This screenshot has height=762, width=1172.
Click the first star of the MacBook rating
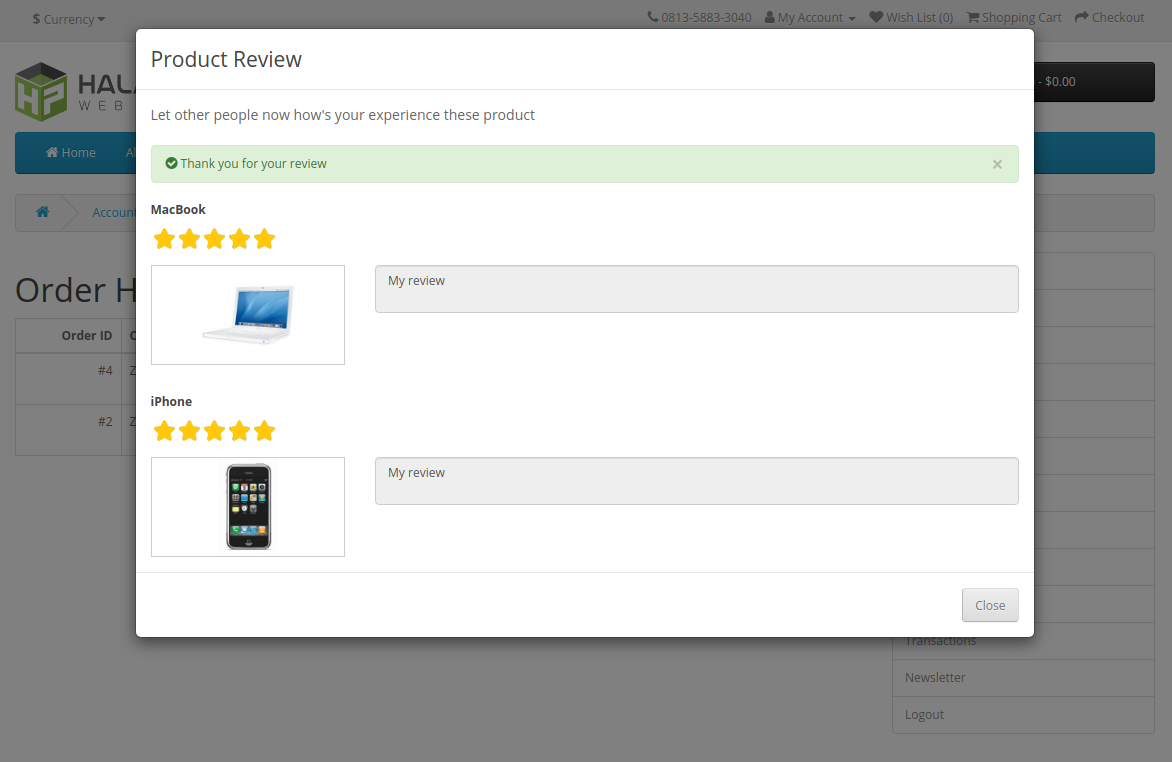click(164, 239)
